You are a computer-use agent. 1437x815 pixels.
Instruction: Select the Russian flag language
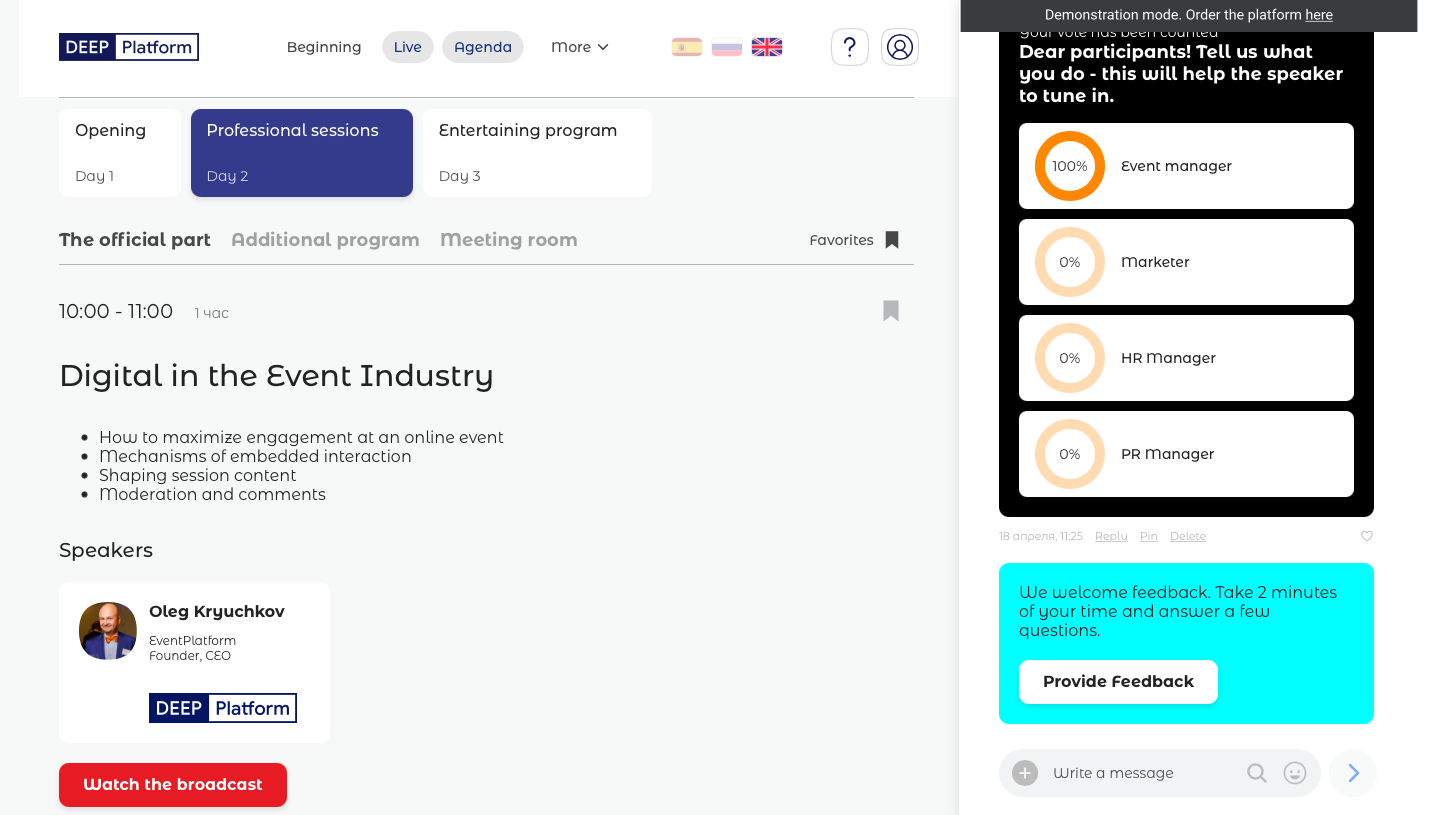coord(727,47)
